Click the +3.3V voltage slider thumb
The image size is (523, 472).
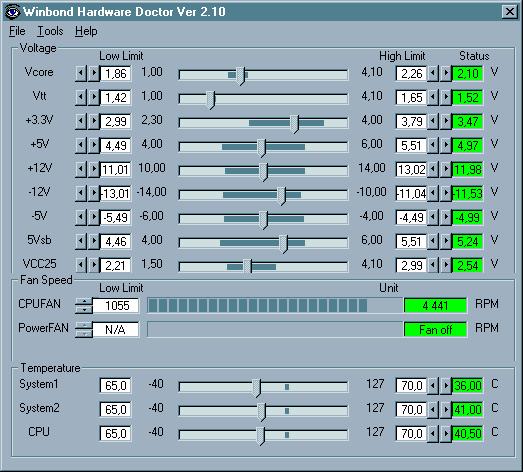pos(294,124)
